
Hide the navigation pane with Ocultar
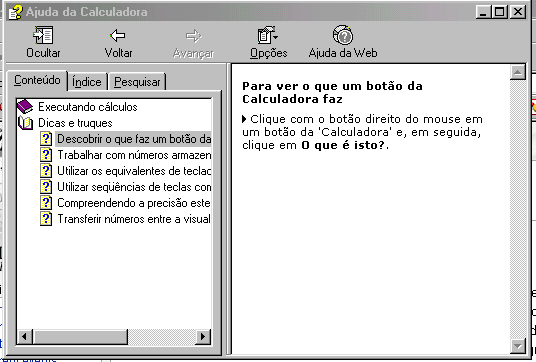click(x=43, y=42)
